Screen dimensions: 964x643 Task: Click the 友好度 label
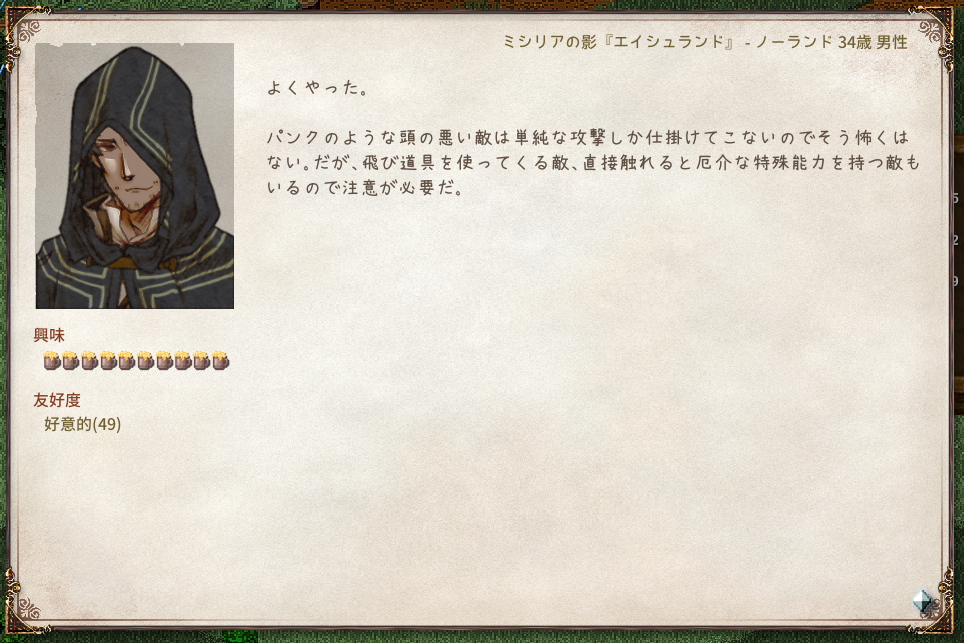(57, 400)
